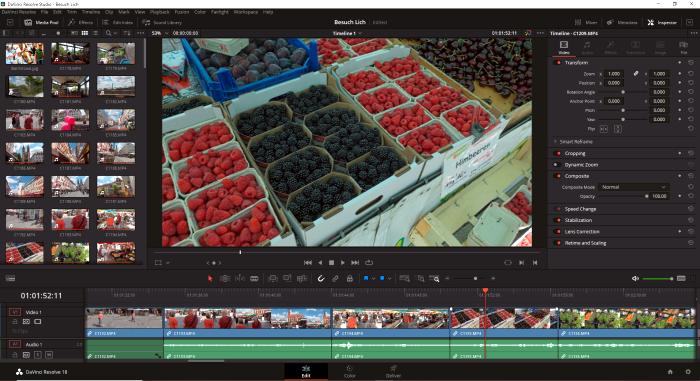Open the Timeline 1 name dropdown
The width and height of the screenshot is (700, 381).
pyautogui.click(x=347, y=33)
